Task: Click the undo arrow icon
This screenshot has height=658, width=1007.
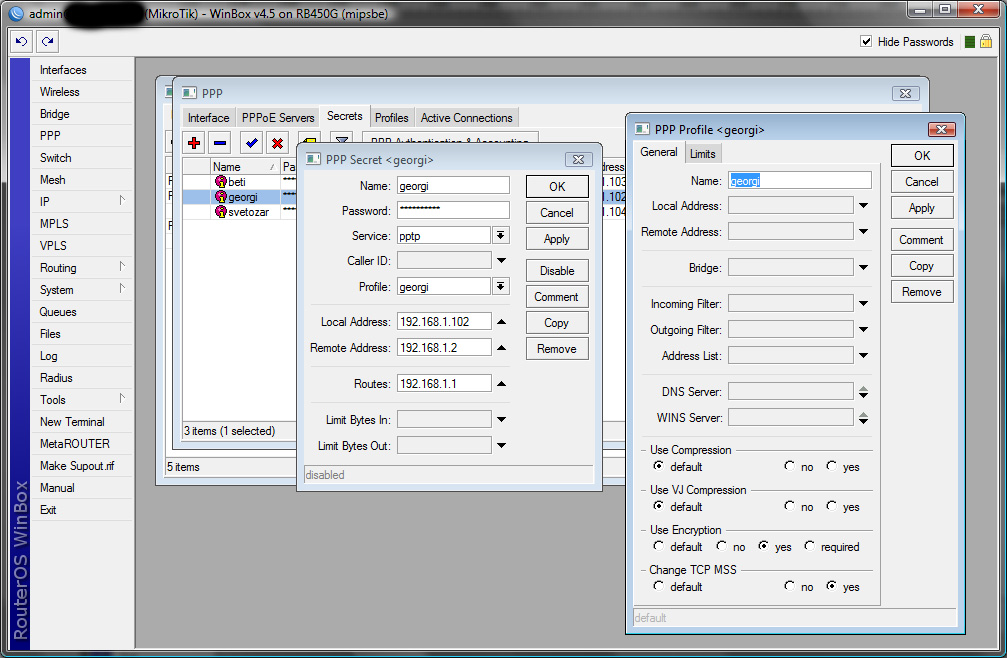Action: (x=22, y=42)
